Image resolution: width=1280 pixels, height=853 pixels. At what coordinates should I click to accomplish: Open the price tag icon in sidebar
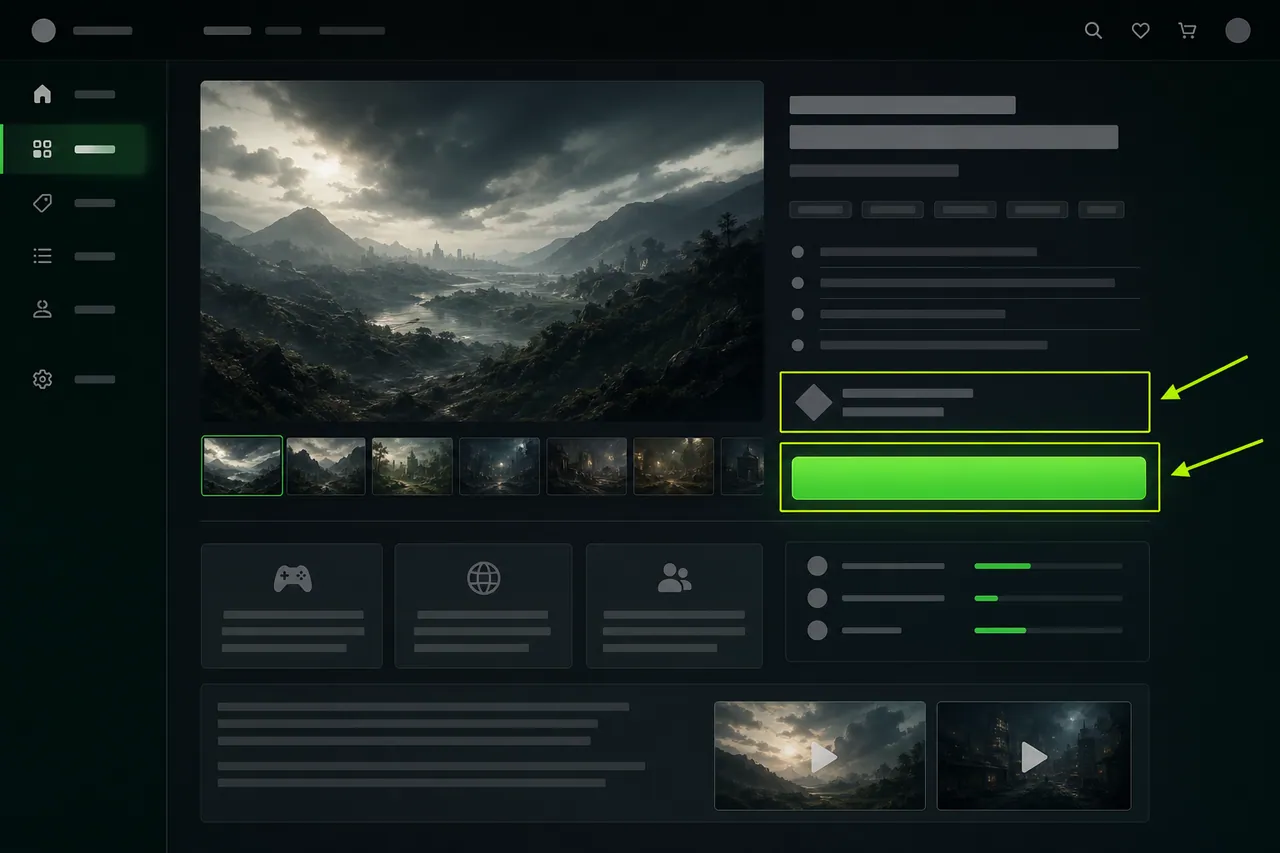click(x=42, y=203)
